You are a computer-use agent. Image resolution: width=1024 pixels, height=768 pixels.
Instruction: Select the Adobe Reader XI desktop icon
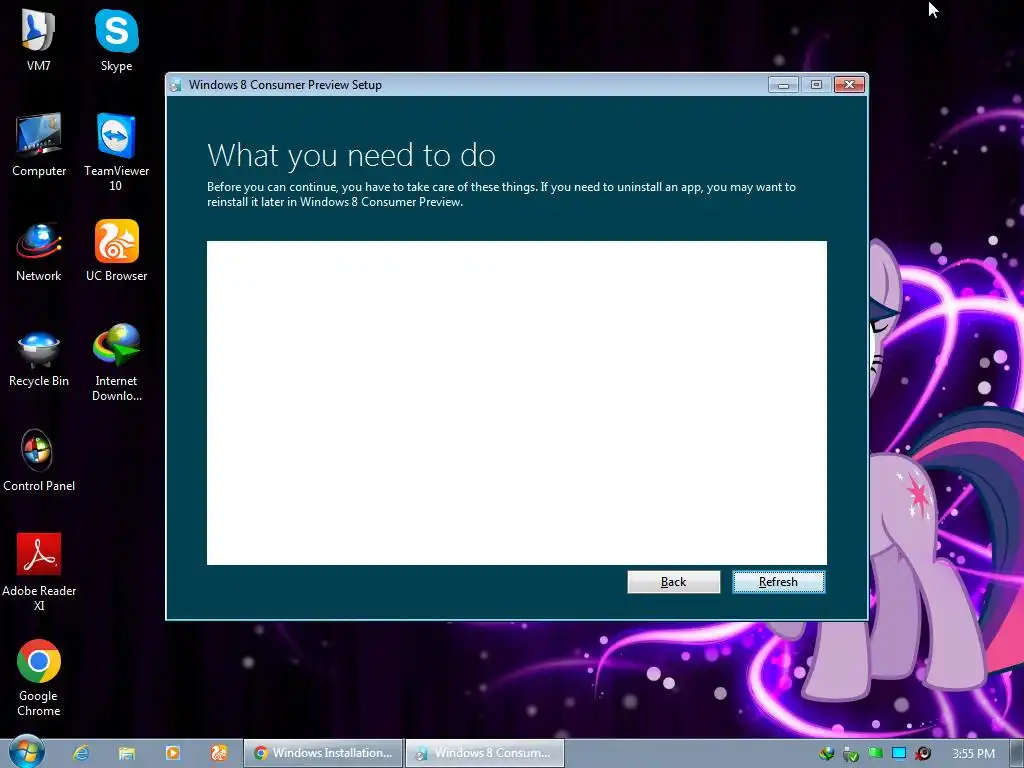[39, 572]
